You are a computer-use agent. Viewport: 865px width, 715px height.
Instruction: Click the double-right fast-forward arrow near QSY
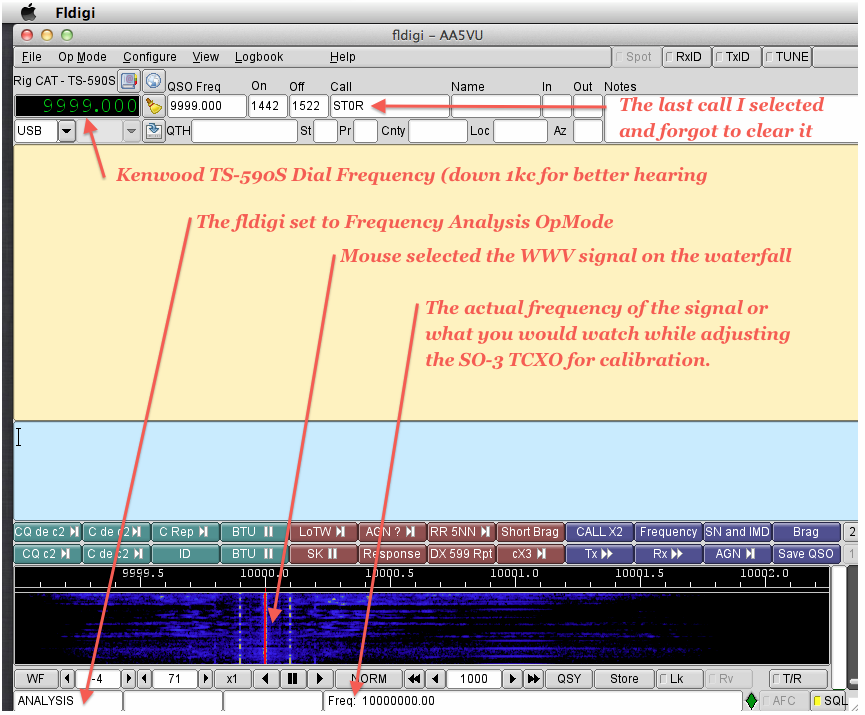point(533,679)
